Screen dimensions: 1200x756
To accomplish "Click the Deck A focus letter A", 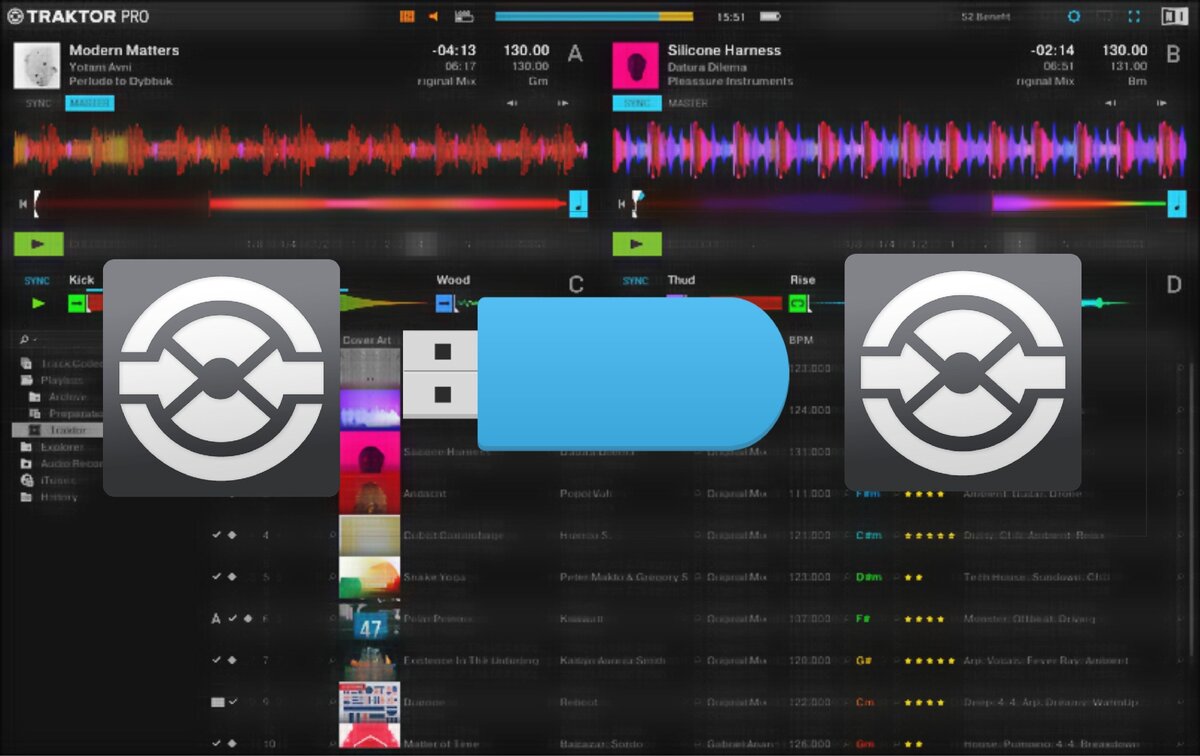I will point(575,54).
